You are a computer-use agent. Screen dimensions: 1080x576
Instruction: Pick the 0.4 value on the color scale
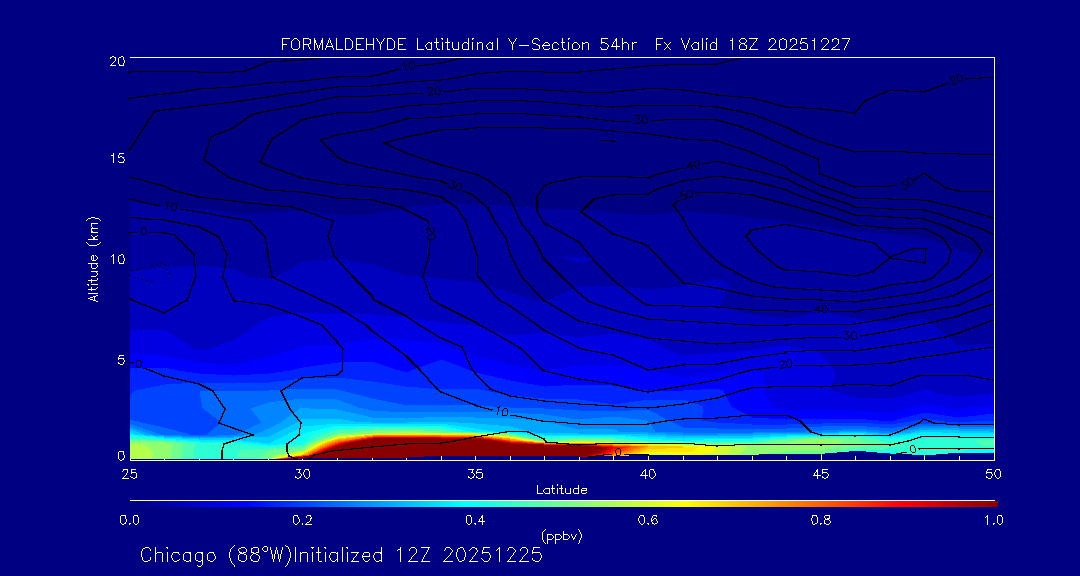click(x=475, y=520)
